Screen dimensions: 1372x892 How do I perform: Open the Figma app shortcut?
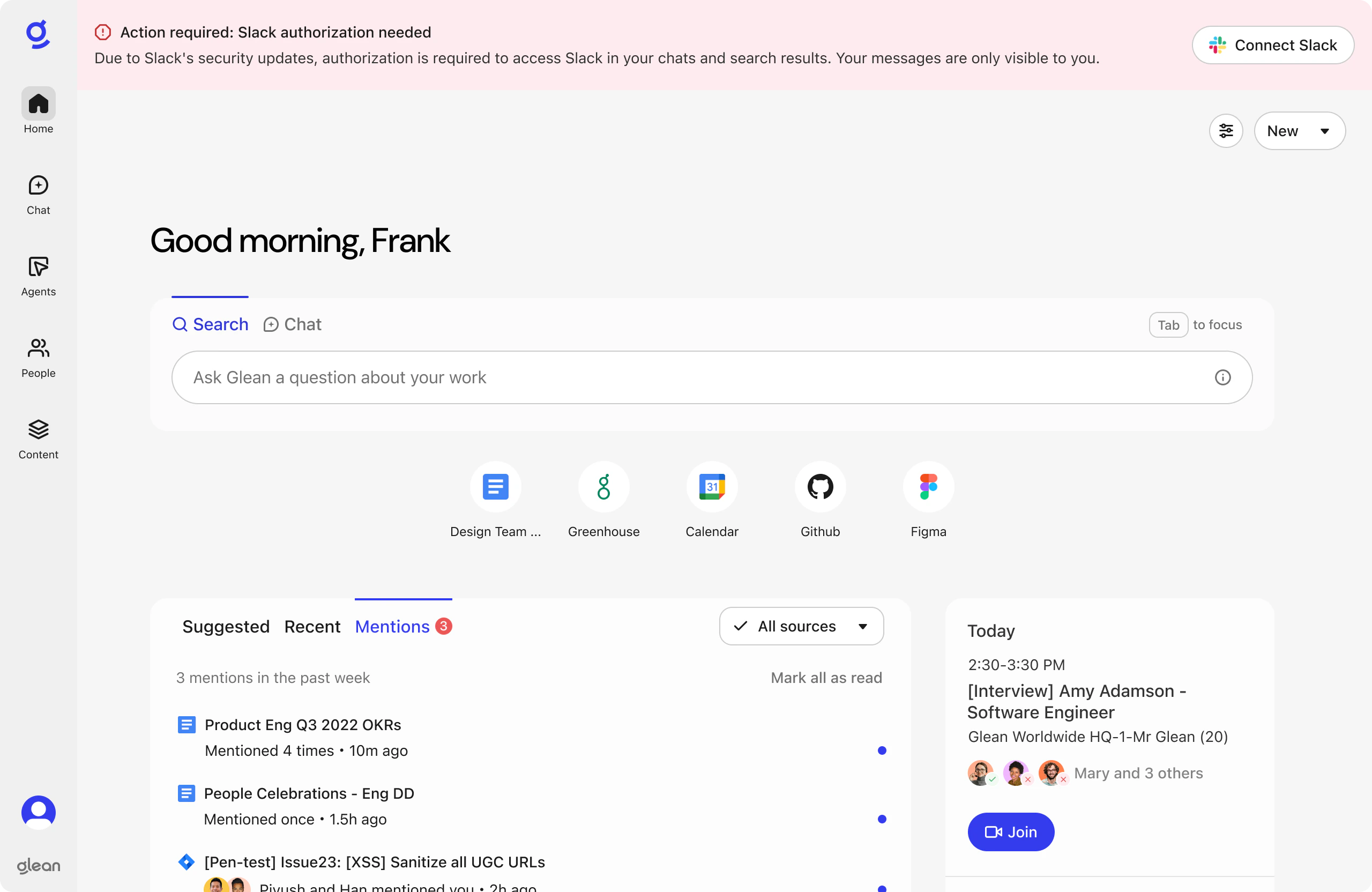click(x=928, y=487)
